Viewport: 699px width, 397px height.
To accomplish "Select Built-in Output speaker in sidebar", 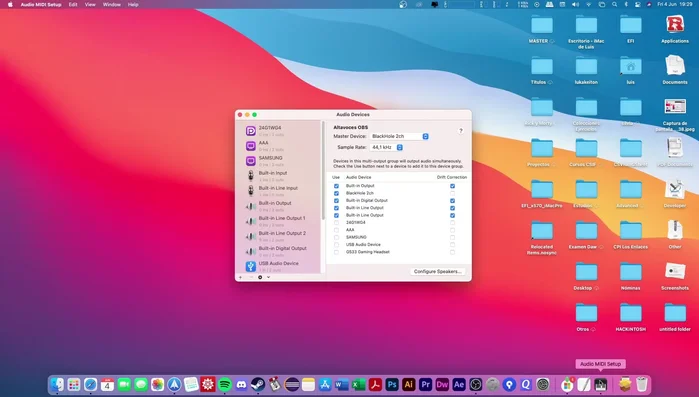I will point(279,206).
